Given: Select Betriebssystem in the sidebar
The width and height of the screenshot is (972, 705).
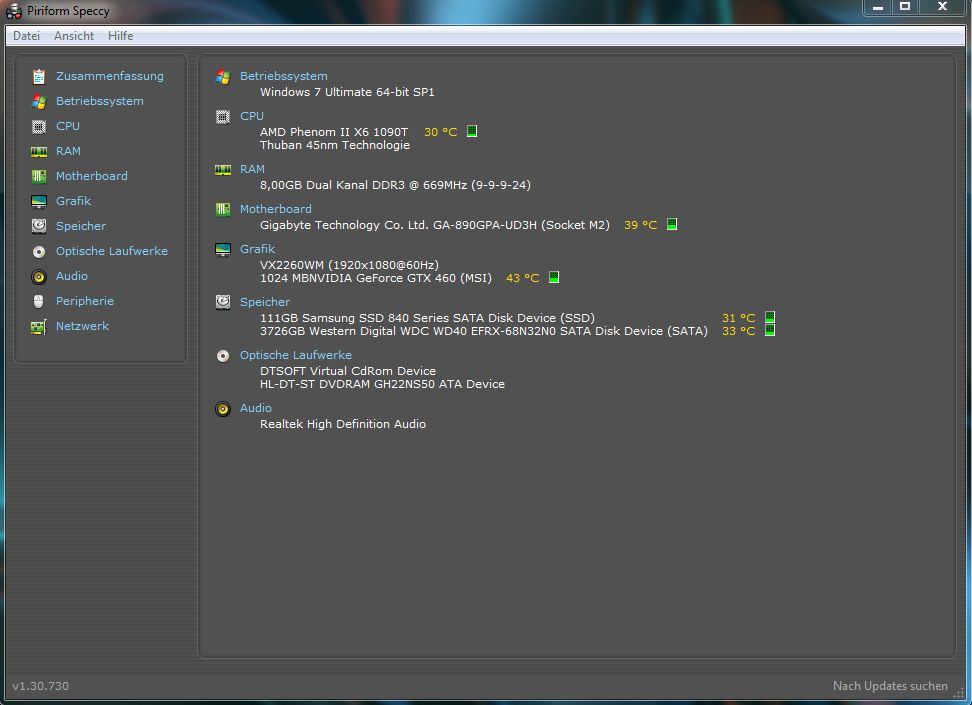Looking at the screenshot, I should [x=100, y=101].
